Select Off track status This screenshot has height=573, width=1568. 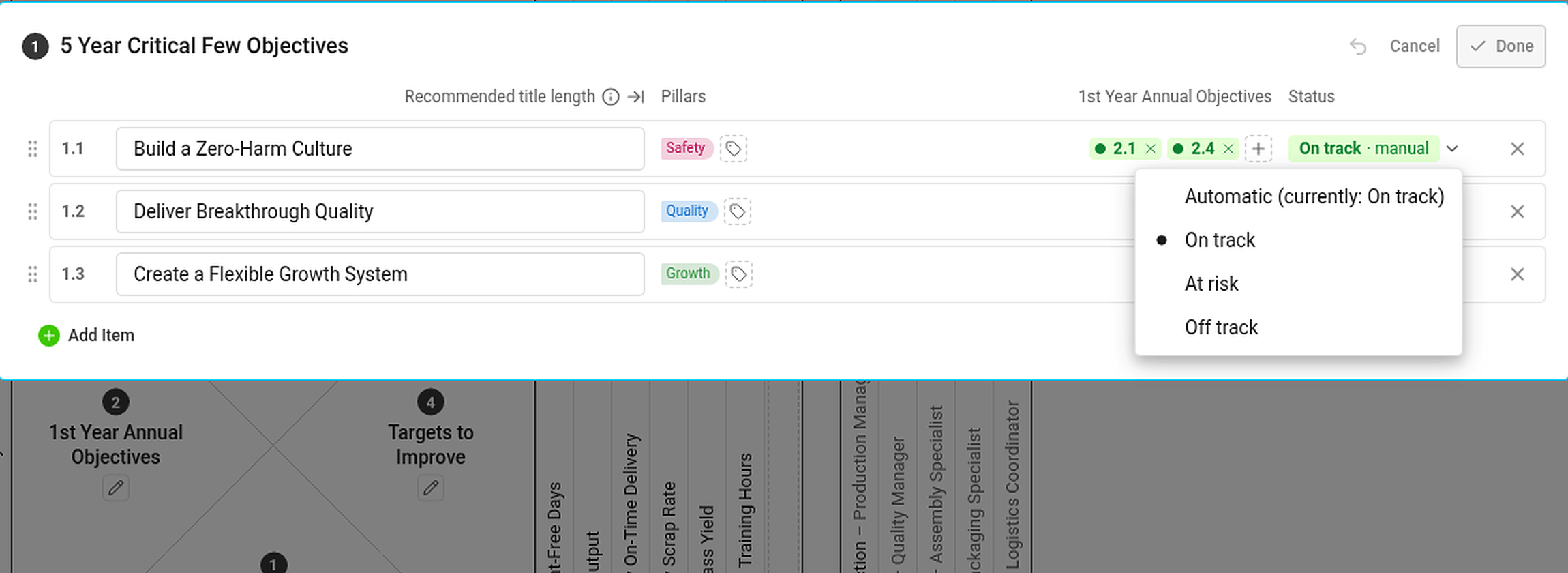click(1299, 327)
